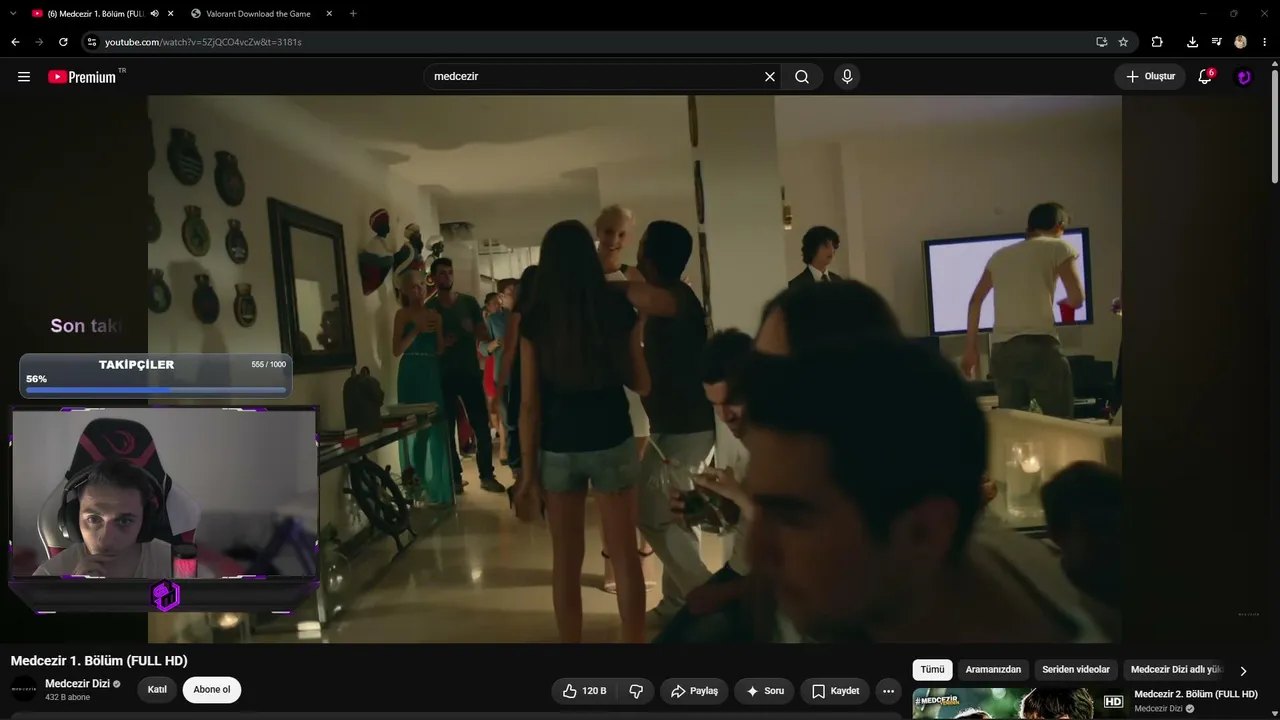This screenshot has width=1280, height=720.
Task: Open media controls in browser toolbar
Action: (1216, 42)
